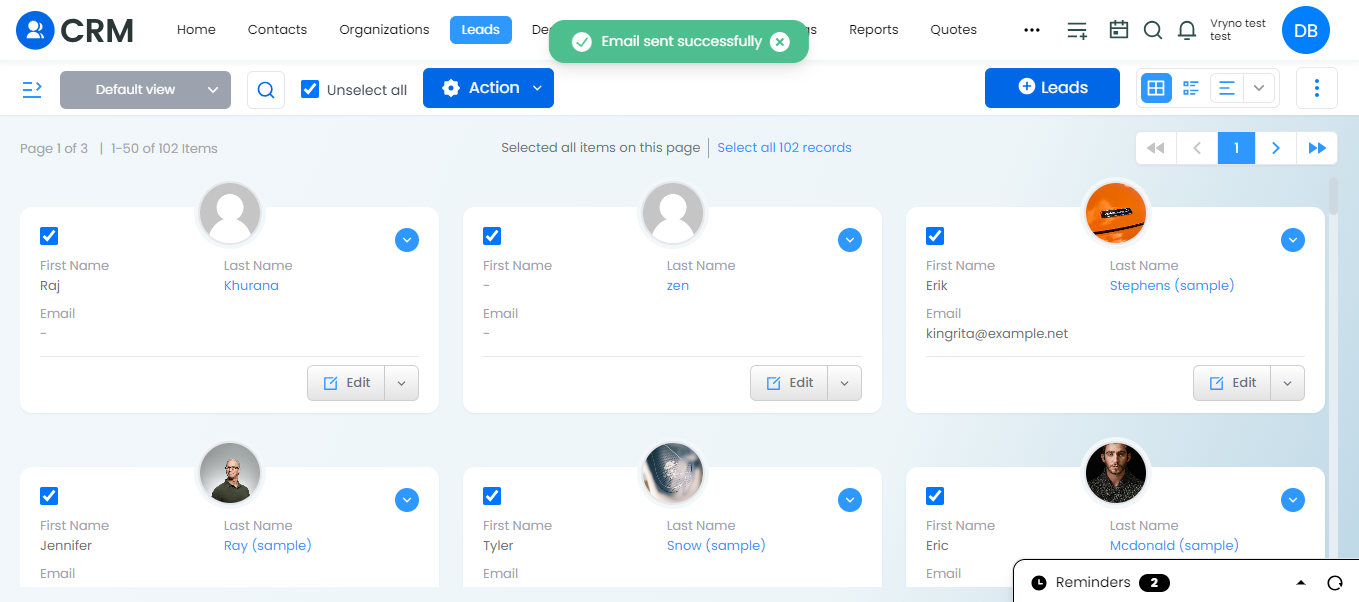This screenshot has width=1359, height=602.
Task: Open the Home tab
Action: (196, 30)
